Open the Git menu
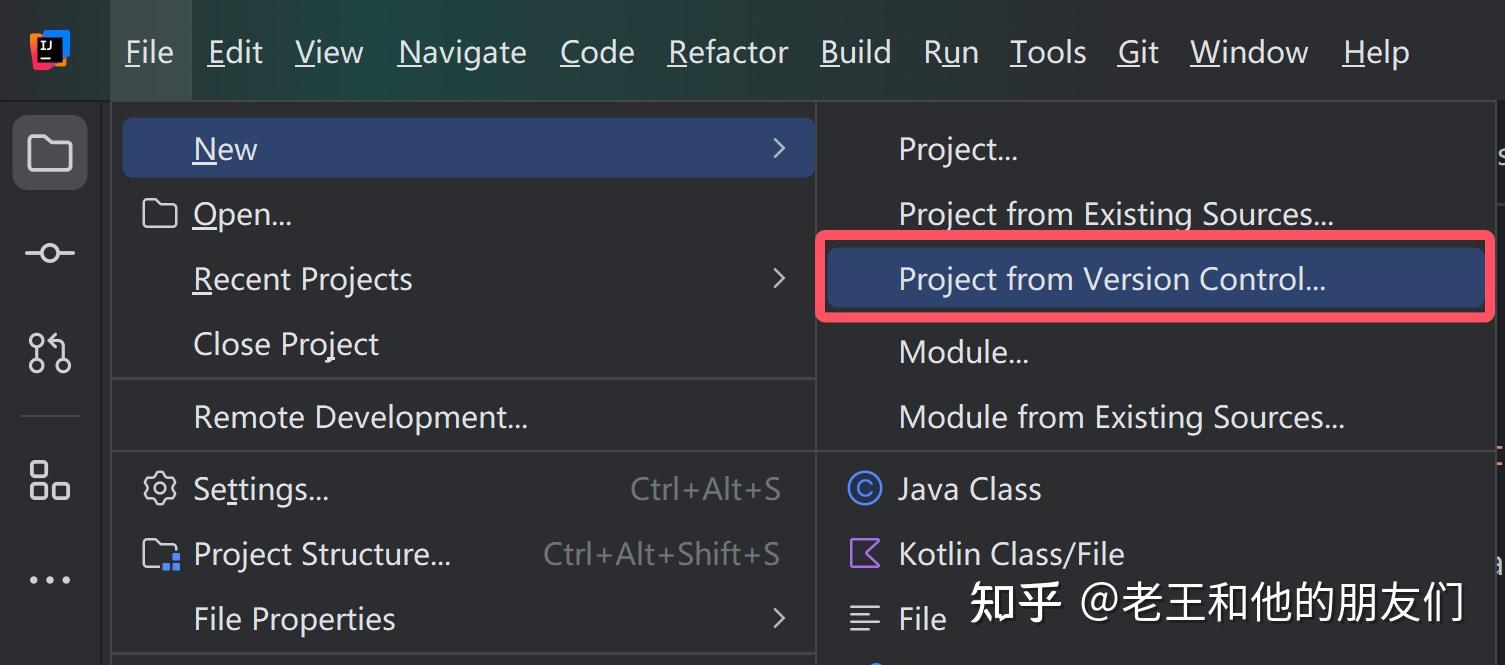The height and width of the screenshot is (665, 1505). (x=1138, y=52)
